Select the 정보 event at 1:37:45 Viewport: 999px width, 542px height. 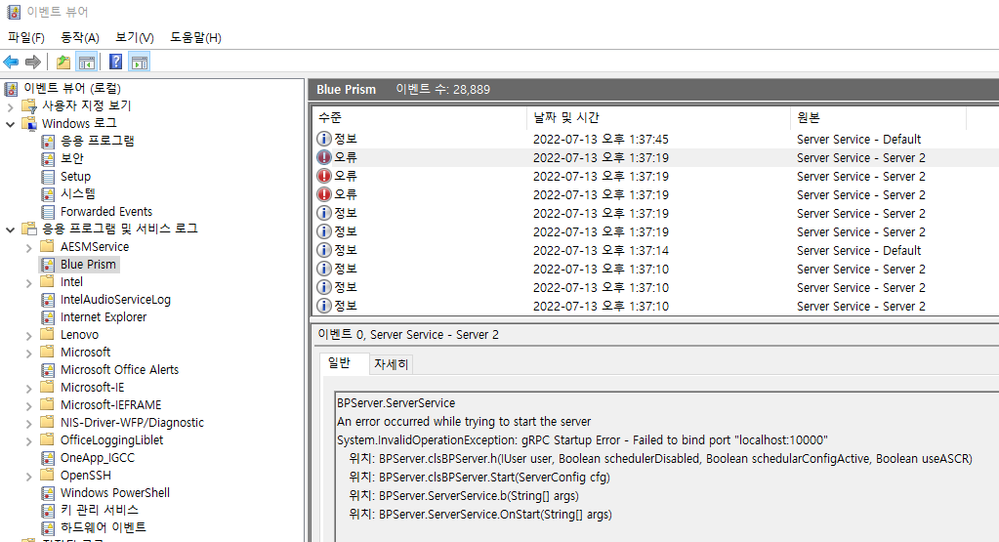(x=656, y=139)
